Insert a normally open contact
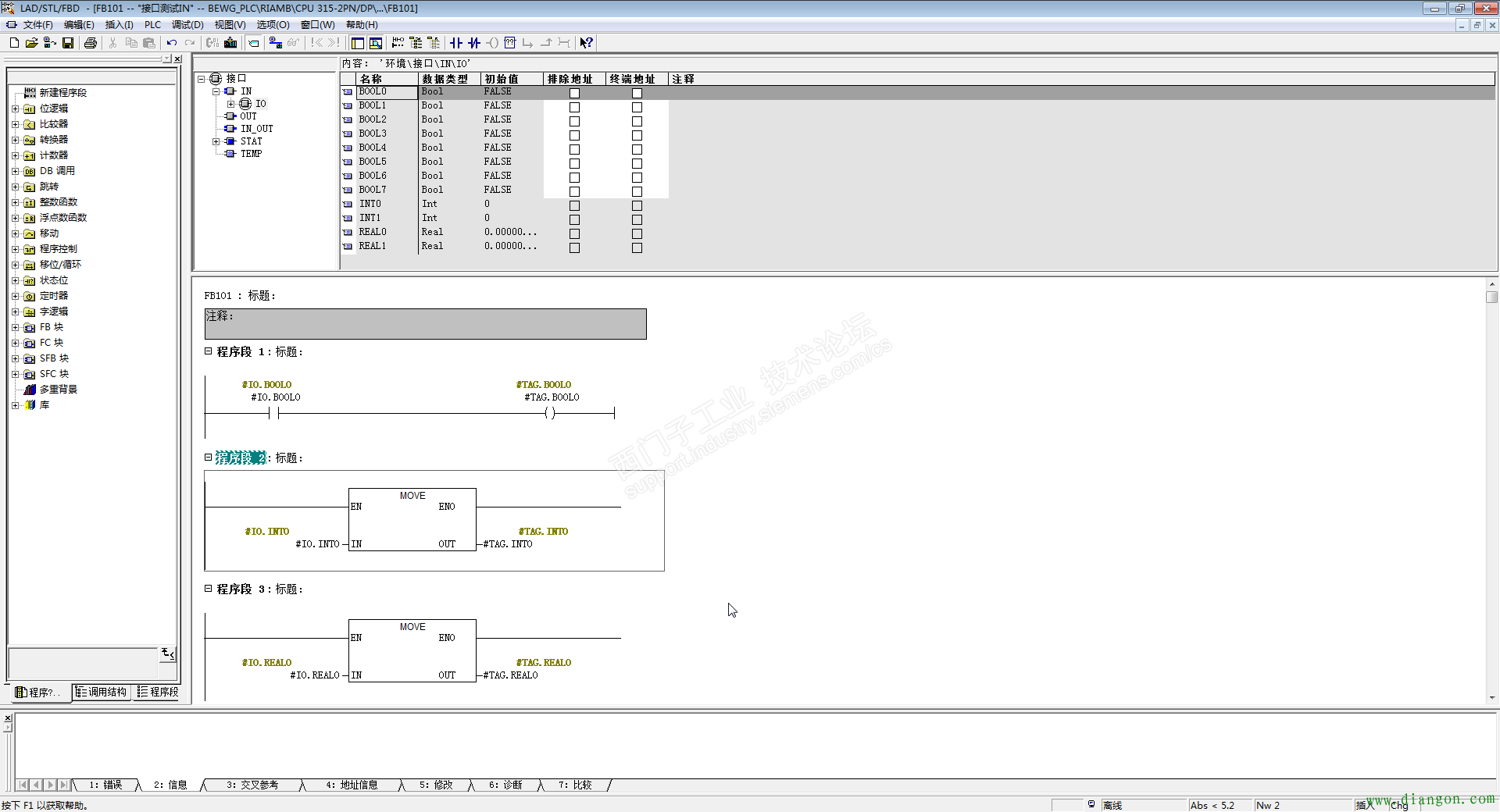Viewport: 1500px width, 812px height. (x=456, y=43)
